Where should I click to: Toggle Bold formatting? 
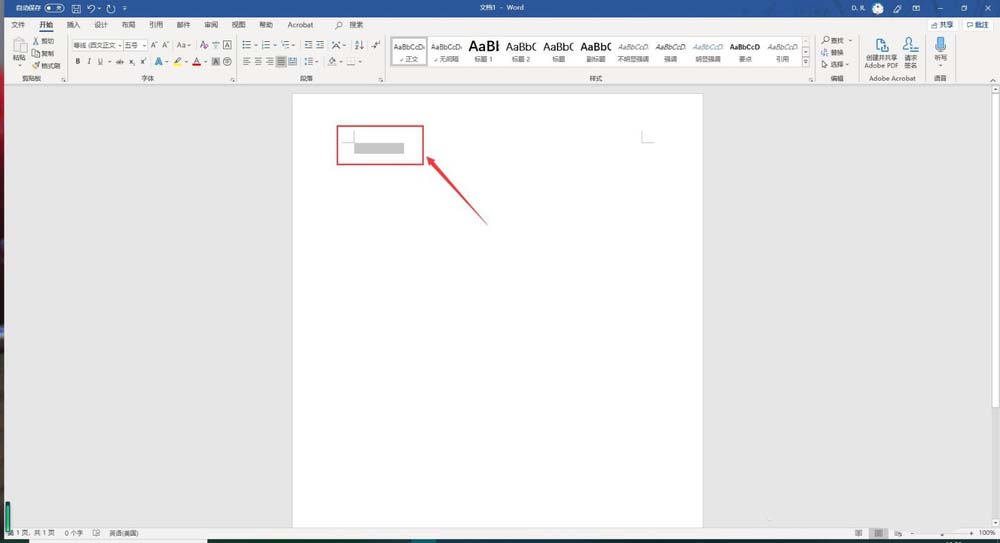pos(77,62)
